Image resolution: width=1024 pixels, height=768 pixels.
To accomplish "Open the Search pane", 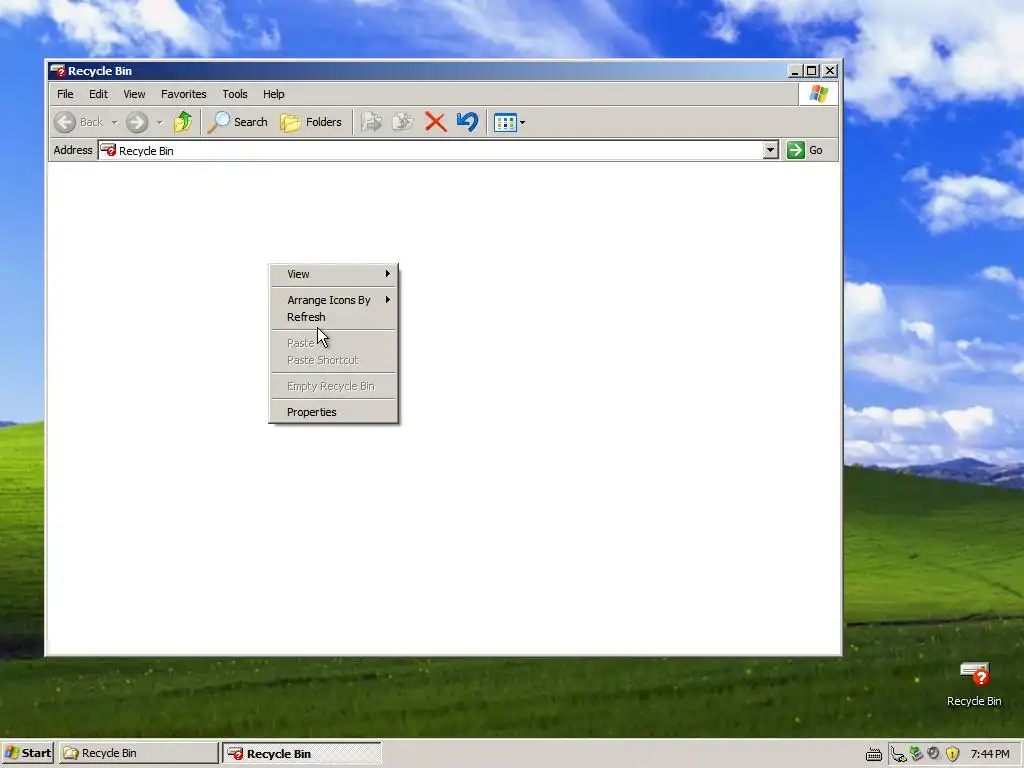I will 238,122.
